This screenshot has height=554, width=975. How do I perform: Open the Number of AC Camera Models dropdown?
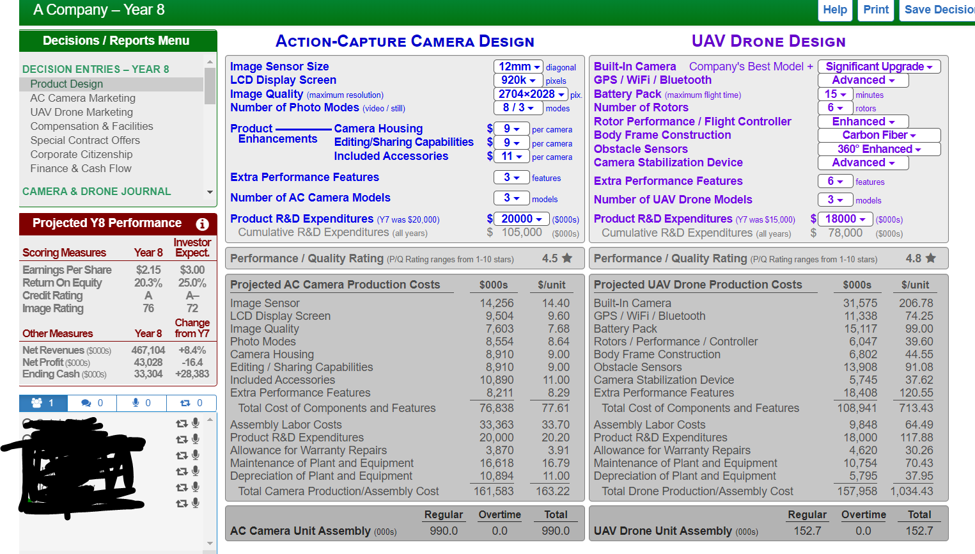[511, 198]
